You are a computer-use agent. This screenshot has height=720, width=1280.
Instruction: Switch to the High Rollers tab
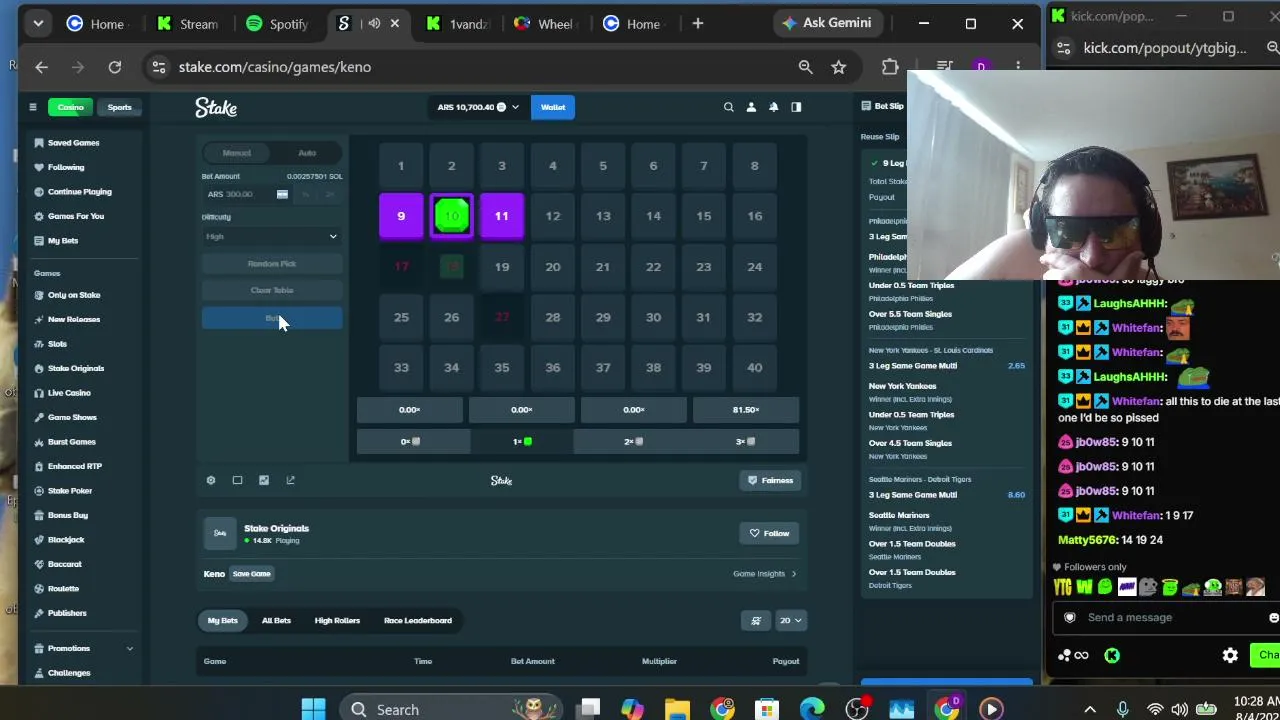[337, 621]
